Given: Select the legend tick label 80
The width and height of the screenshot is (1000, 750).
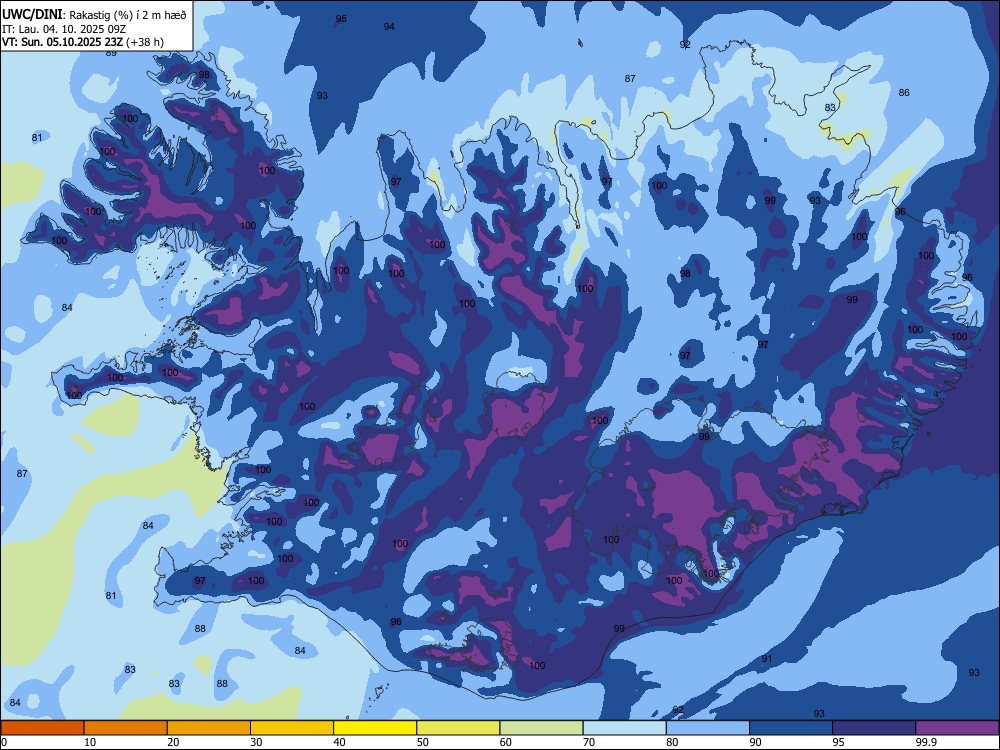Looking at the screenshot, I should tap(672, 742).
